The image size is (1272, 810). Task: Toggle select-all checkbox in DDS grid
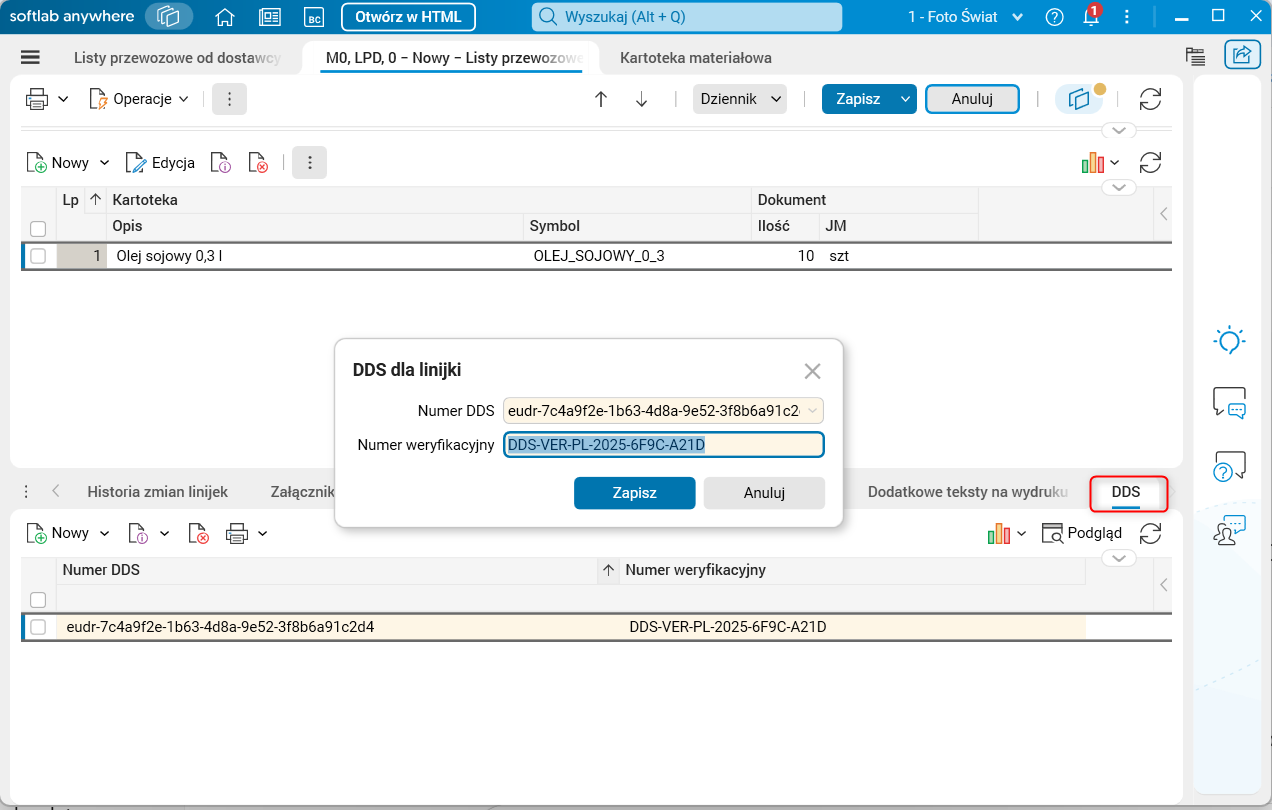(x=38, y=599)
